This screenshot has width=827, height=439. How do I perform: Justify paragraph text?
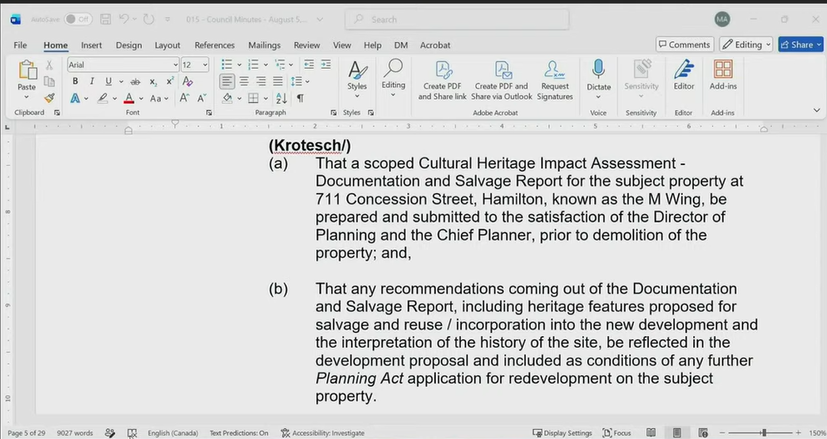pos(278,81)
